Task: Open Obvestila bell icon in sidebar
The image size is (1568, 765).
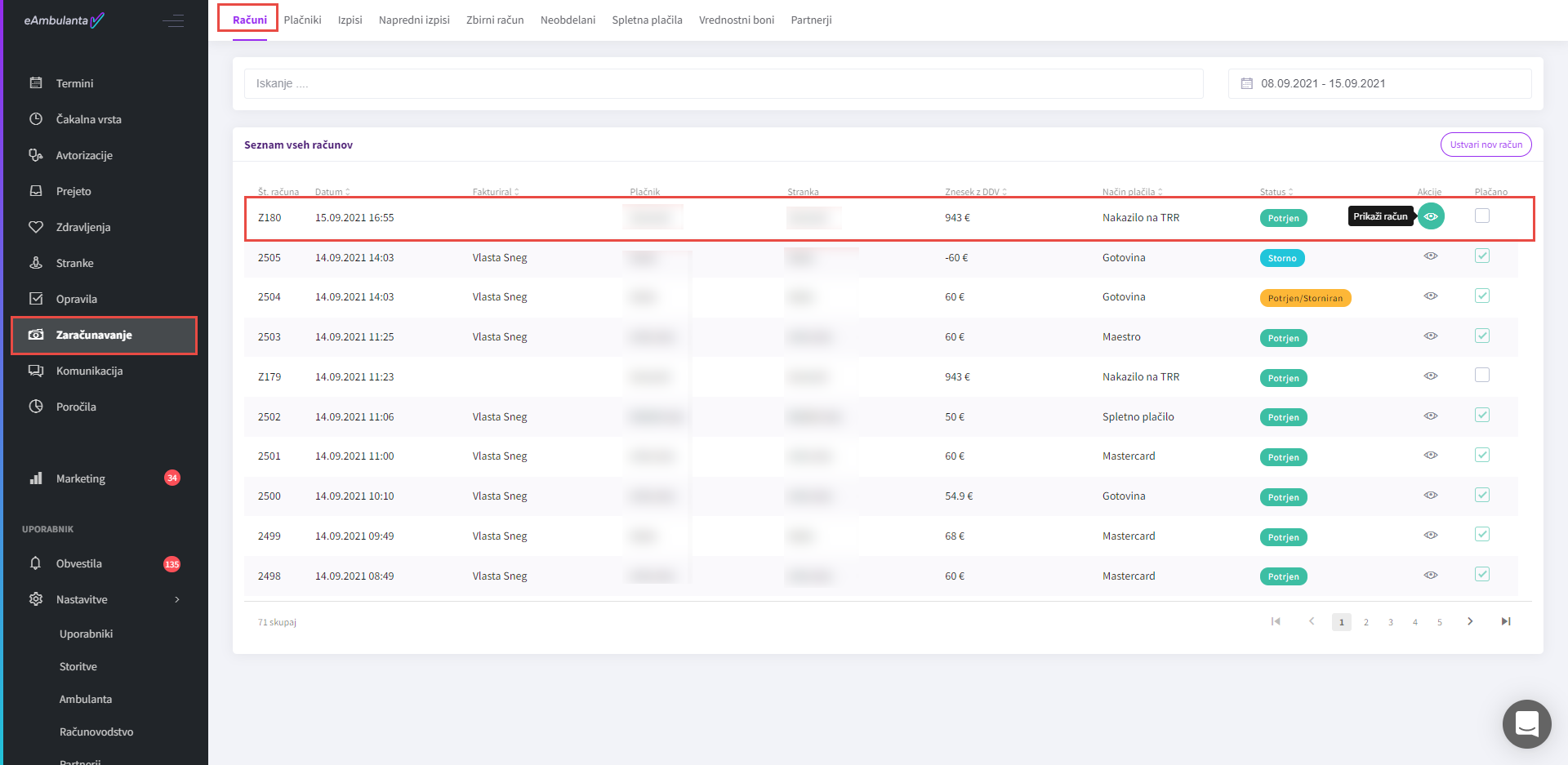Action: (36, 563)
